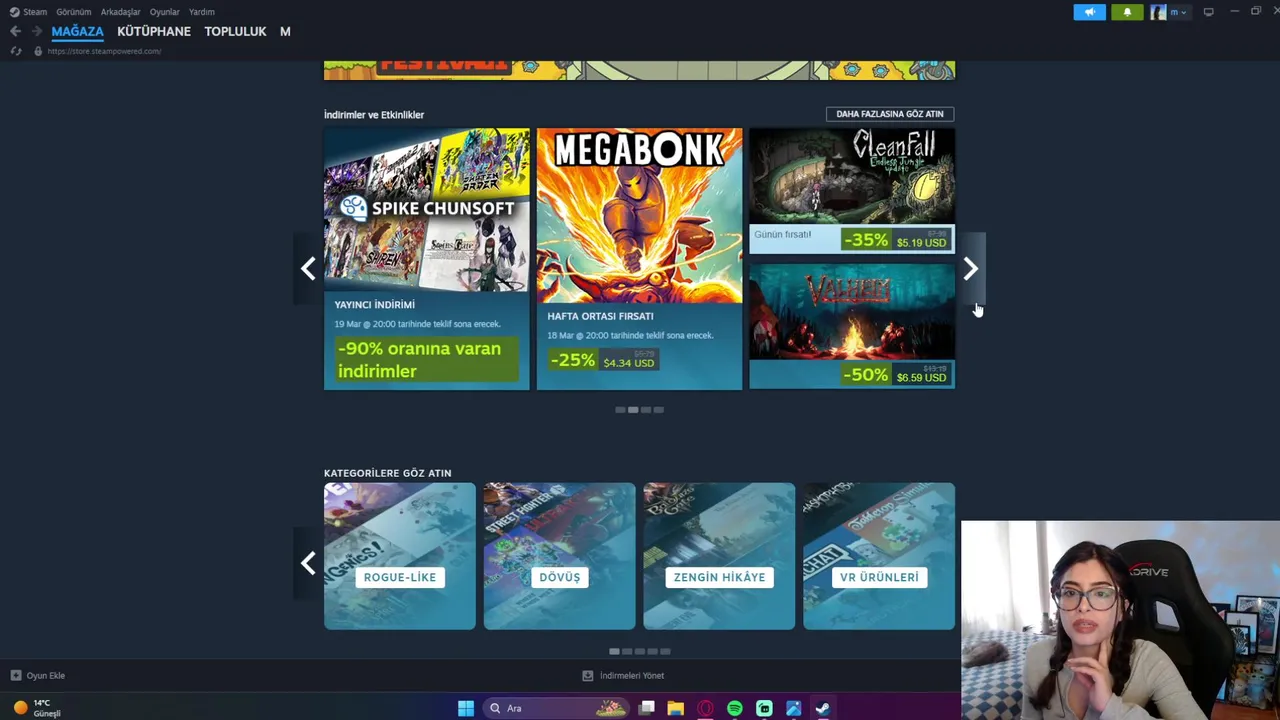This screenshot has height=720, width=1280.
Task: Show next deals with right arrow
Action: click(970, 268)
